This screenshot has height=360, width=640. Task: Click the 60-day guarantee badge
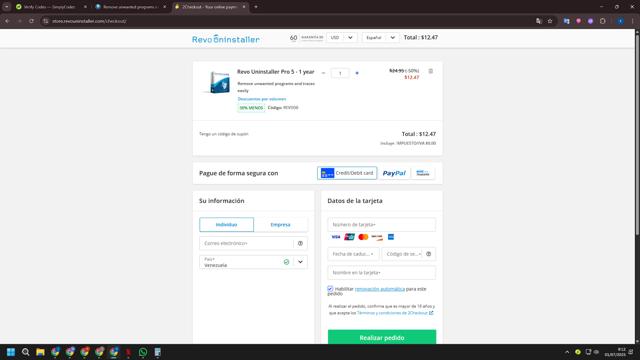pyautogui.click(x=306, y=38)
